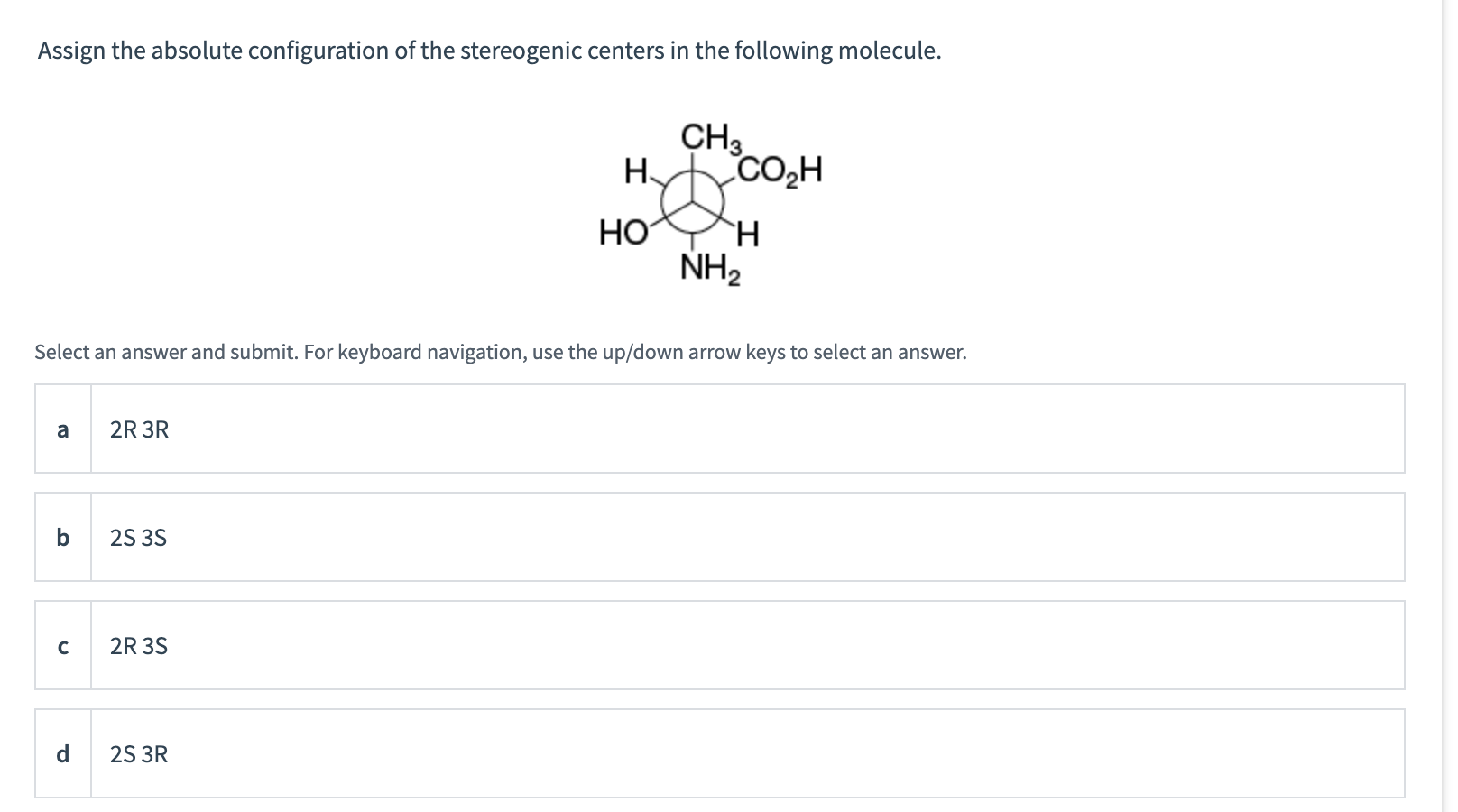The image size is (1458, 812).
Task: Select answer option b labeled 2S 3S
Action: pyautogui.click(x=722, y=537)
